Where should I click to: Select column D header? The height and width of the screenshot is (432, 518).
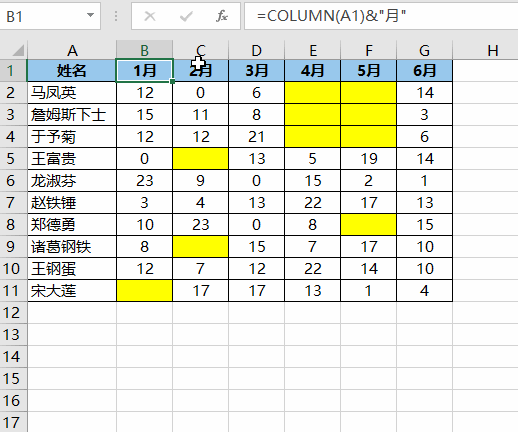click(256, 50)
